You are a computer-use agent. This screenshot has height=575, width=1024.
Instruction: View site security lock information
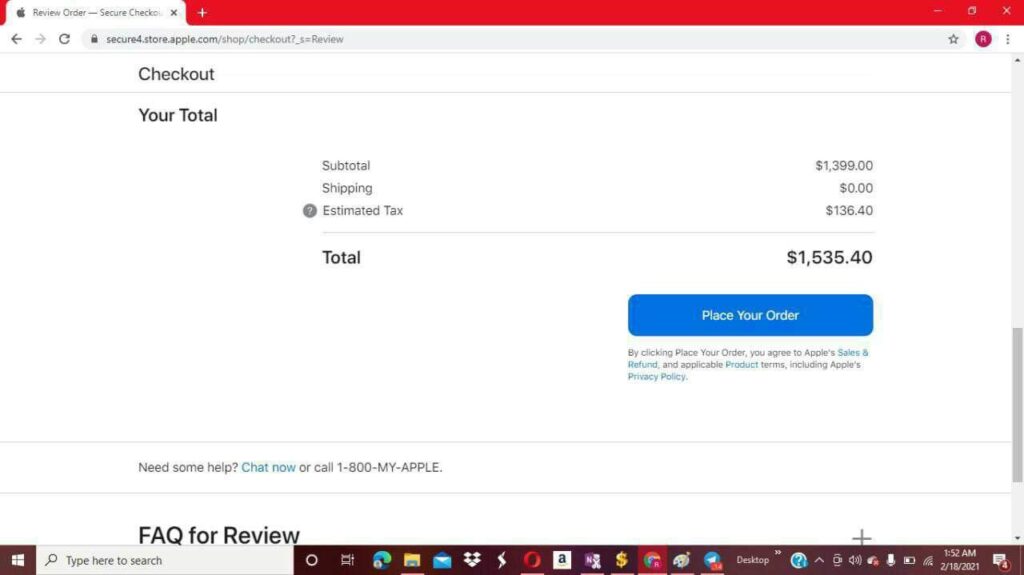95,39
